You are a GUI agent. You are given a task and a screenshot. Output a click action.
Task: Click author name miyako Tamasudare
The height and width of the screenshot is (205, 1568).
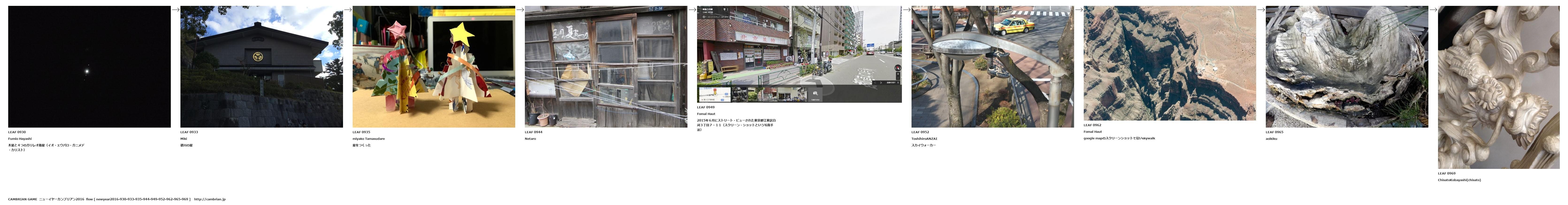click(x=368, y=139)
